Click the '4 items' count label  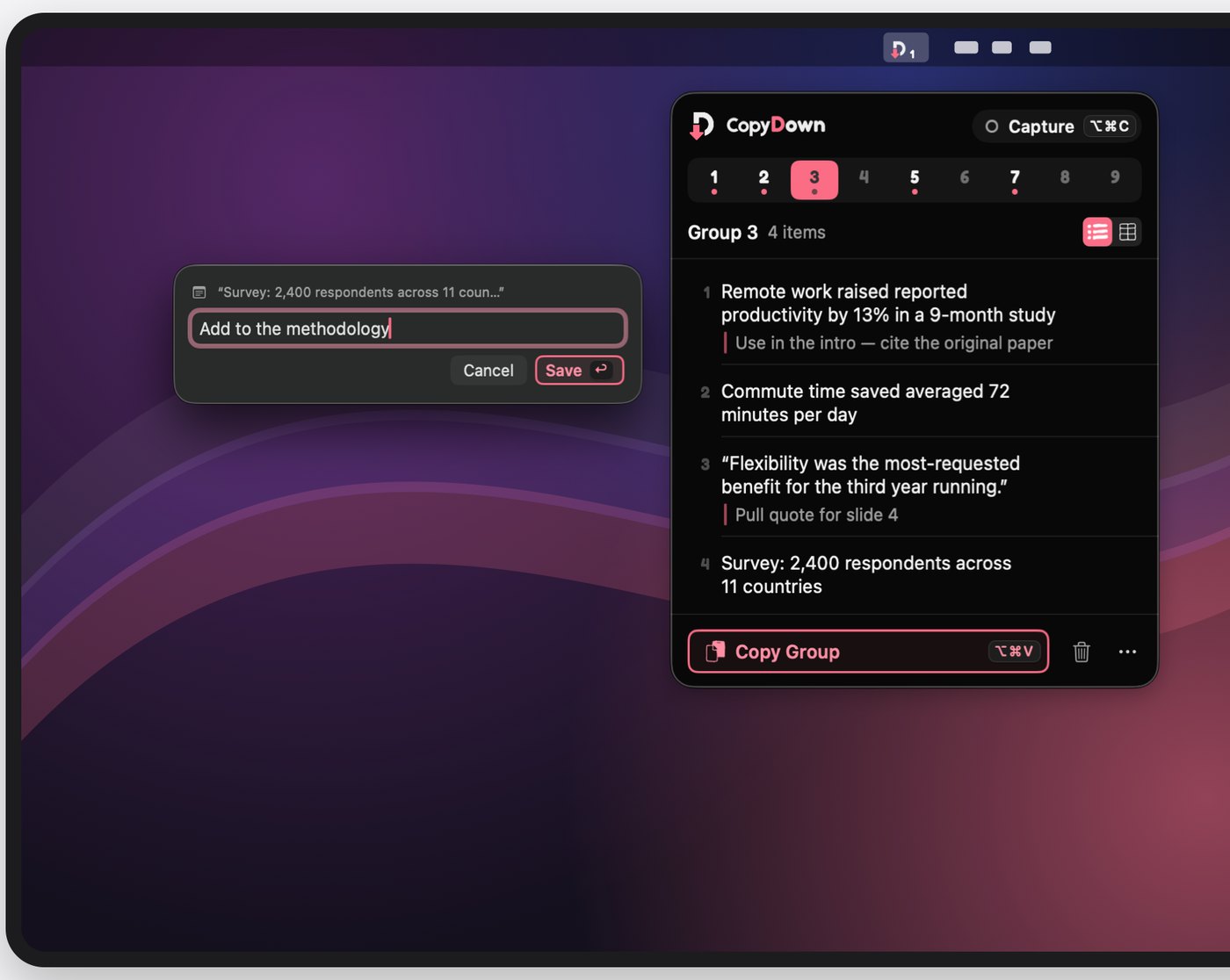tap(797, 233)
